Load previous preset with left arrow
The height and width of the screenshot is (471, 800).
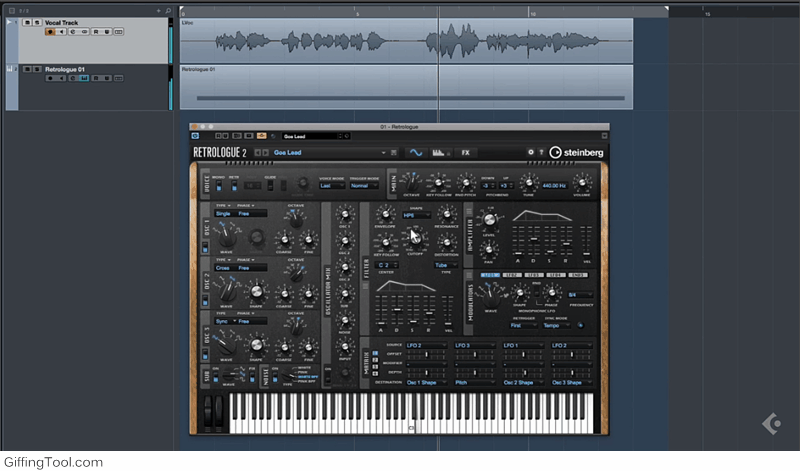click(258, 153)
